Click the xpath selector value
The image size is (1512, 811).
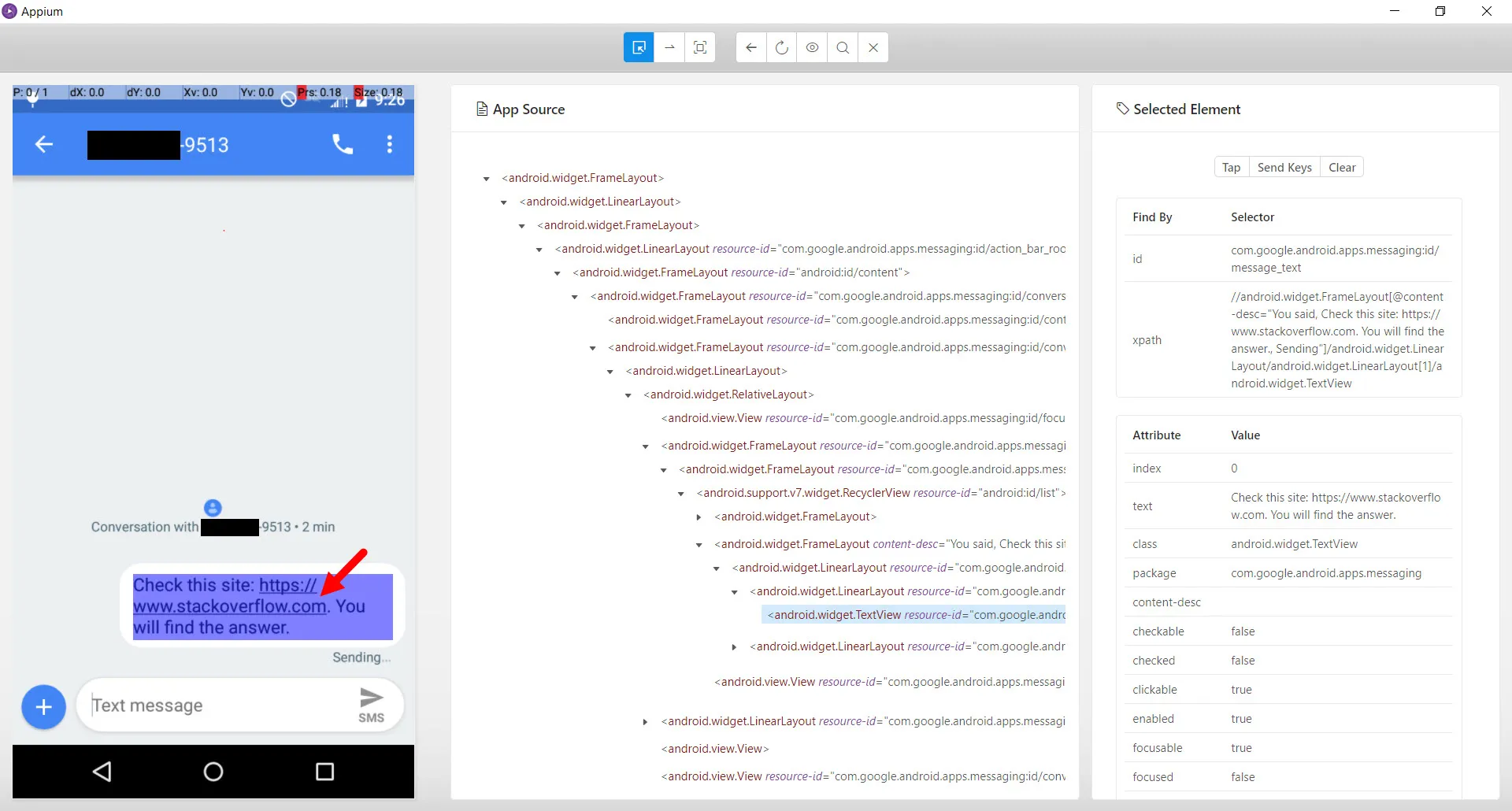pos(1337,340)
